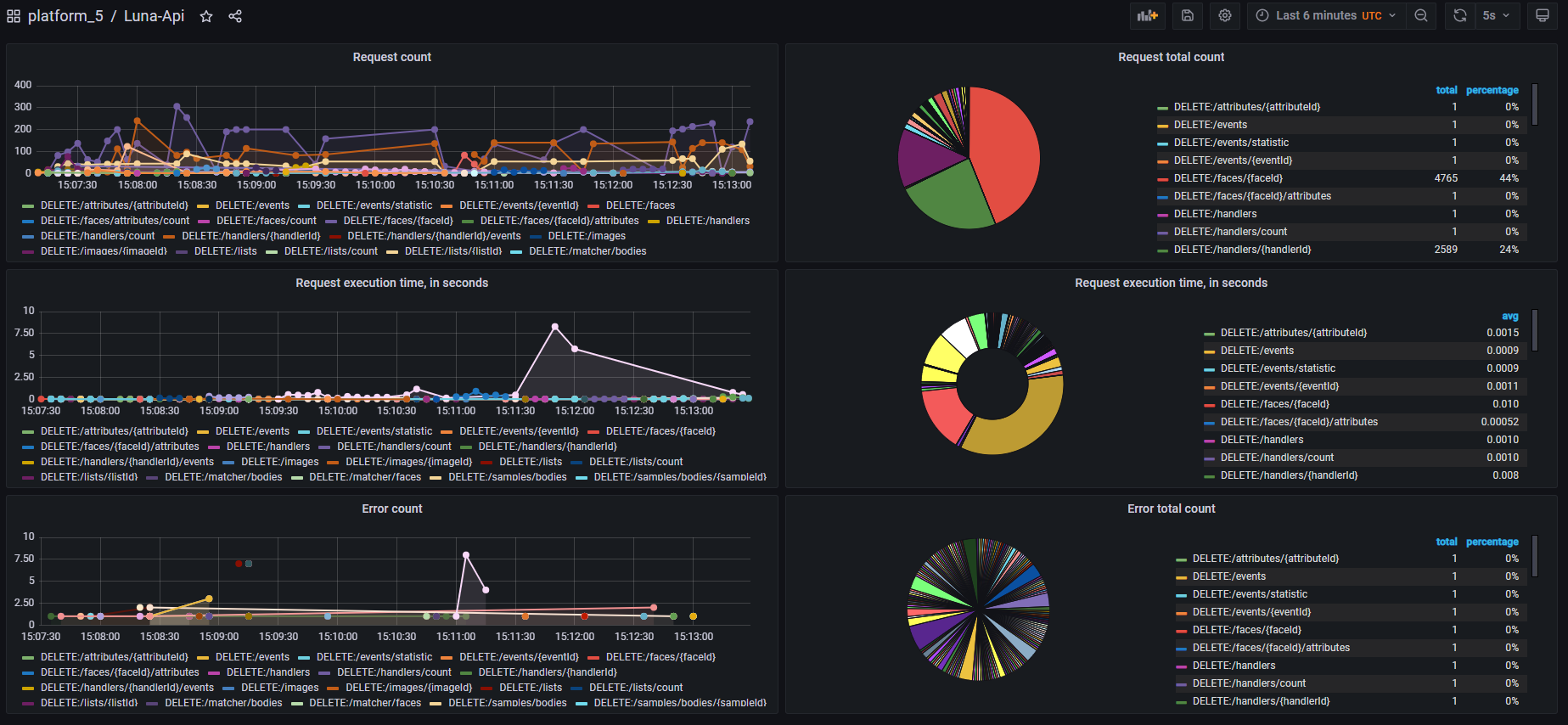Open the platform_5 folder breadcrumb

65,16
